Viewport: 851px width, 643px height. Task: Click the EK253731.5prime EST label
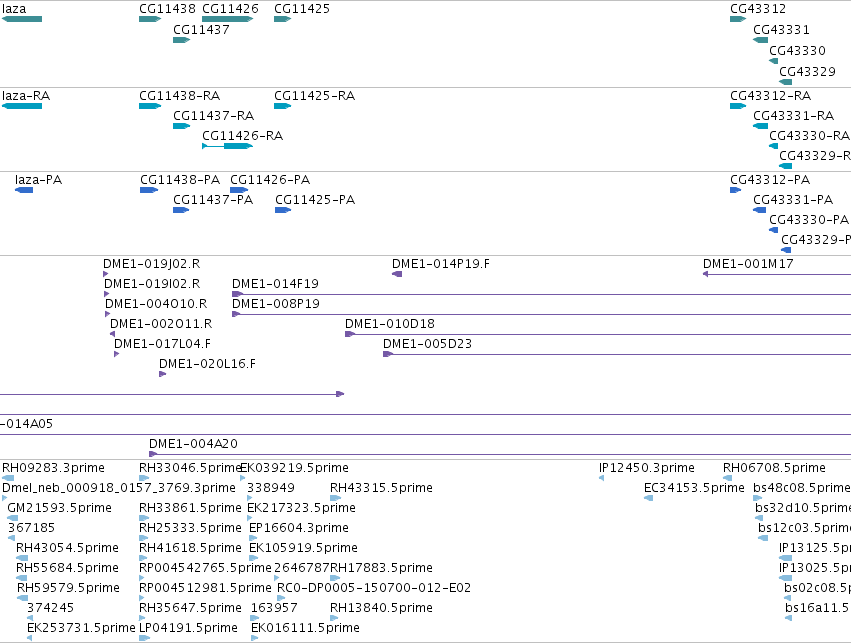pos(81,628)
